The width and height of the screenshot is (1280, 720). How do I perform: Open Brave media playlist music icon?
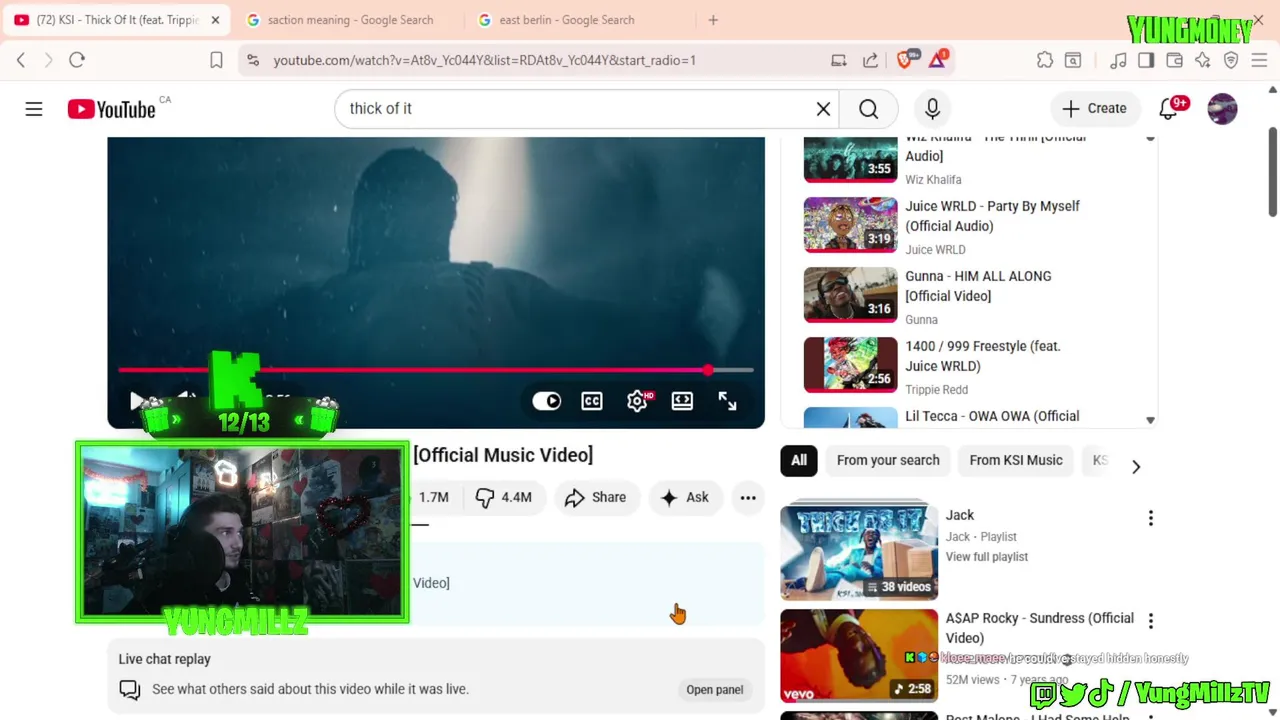coord(1118,60)
